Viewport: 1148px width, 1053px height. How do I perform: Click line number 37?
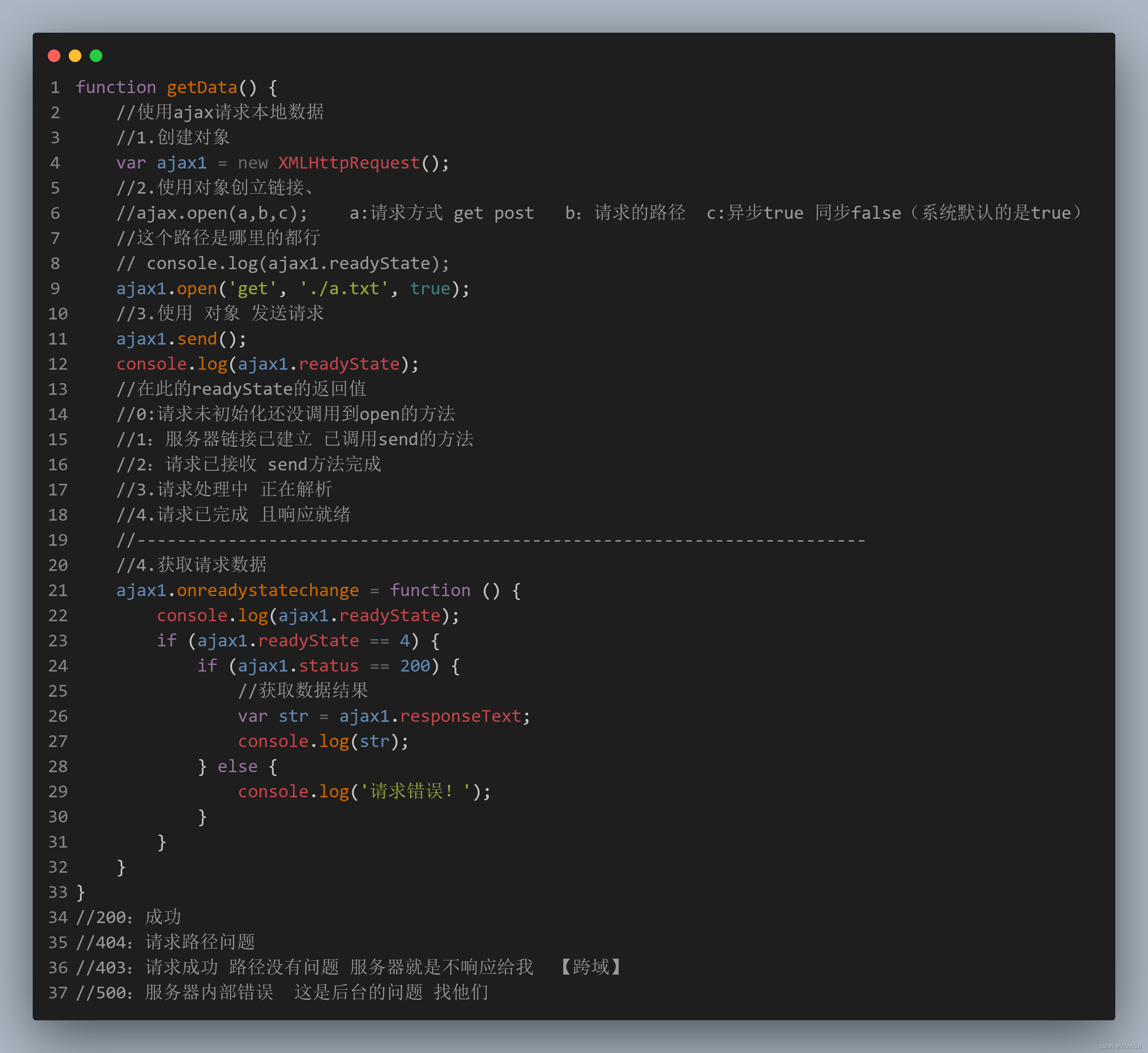point(57,993)
